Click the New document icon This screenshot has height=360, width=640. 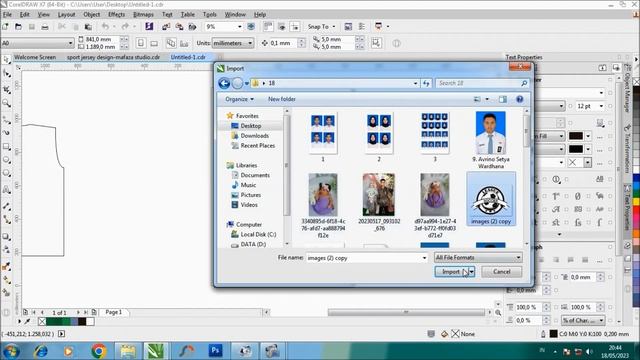(6, 27)
